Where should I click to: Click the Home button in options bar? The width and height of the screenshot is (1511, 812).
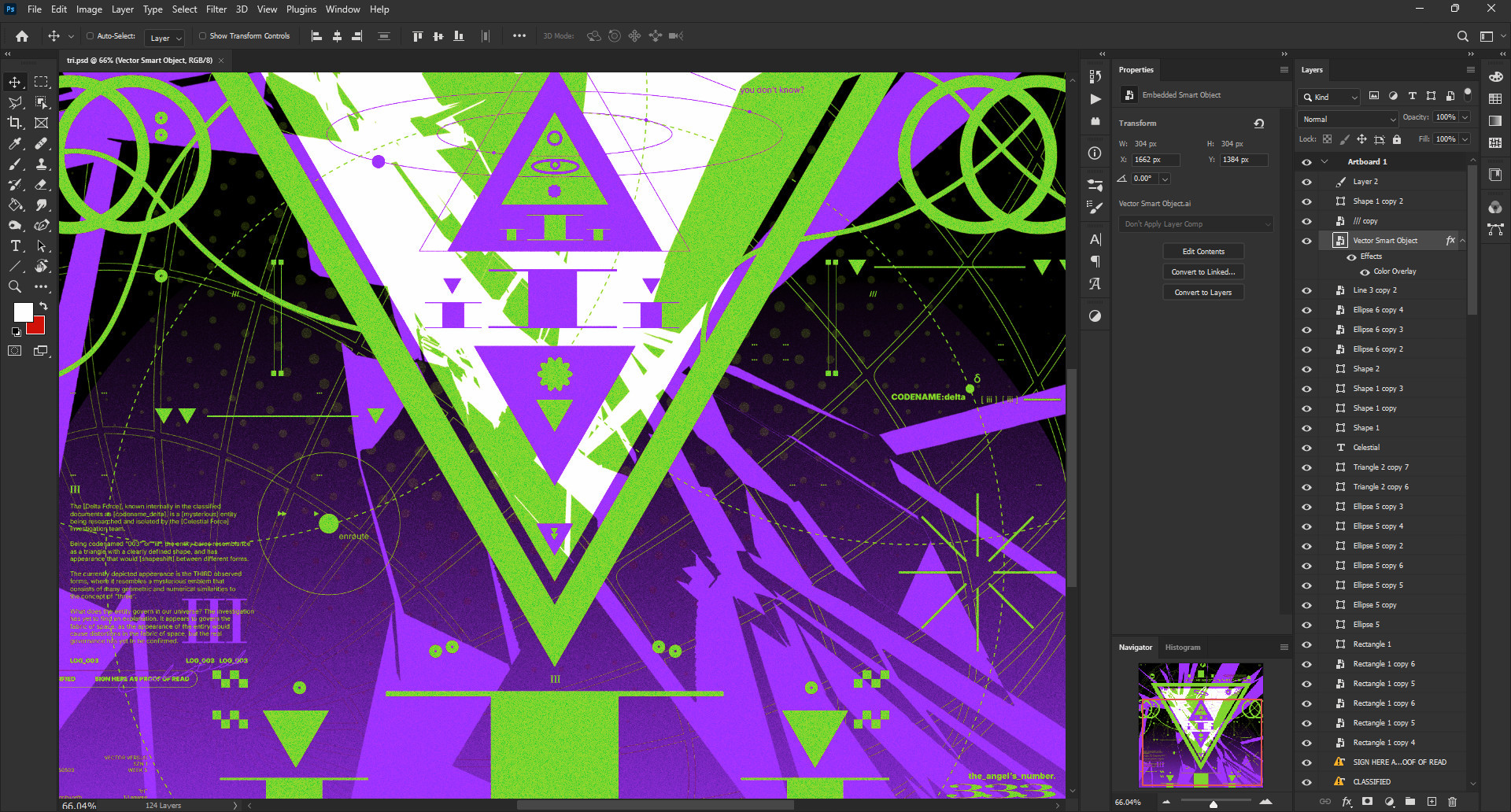coord(22,36)
